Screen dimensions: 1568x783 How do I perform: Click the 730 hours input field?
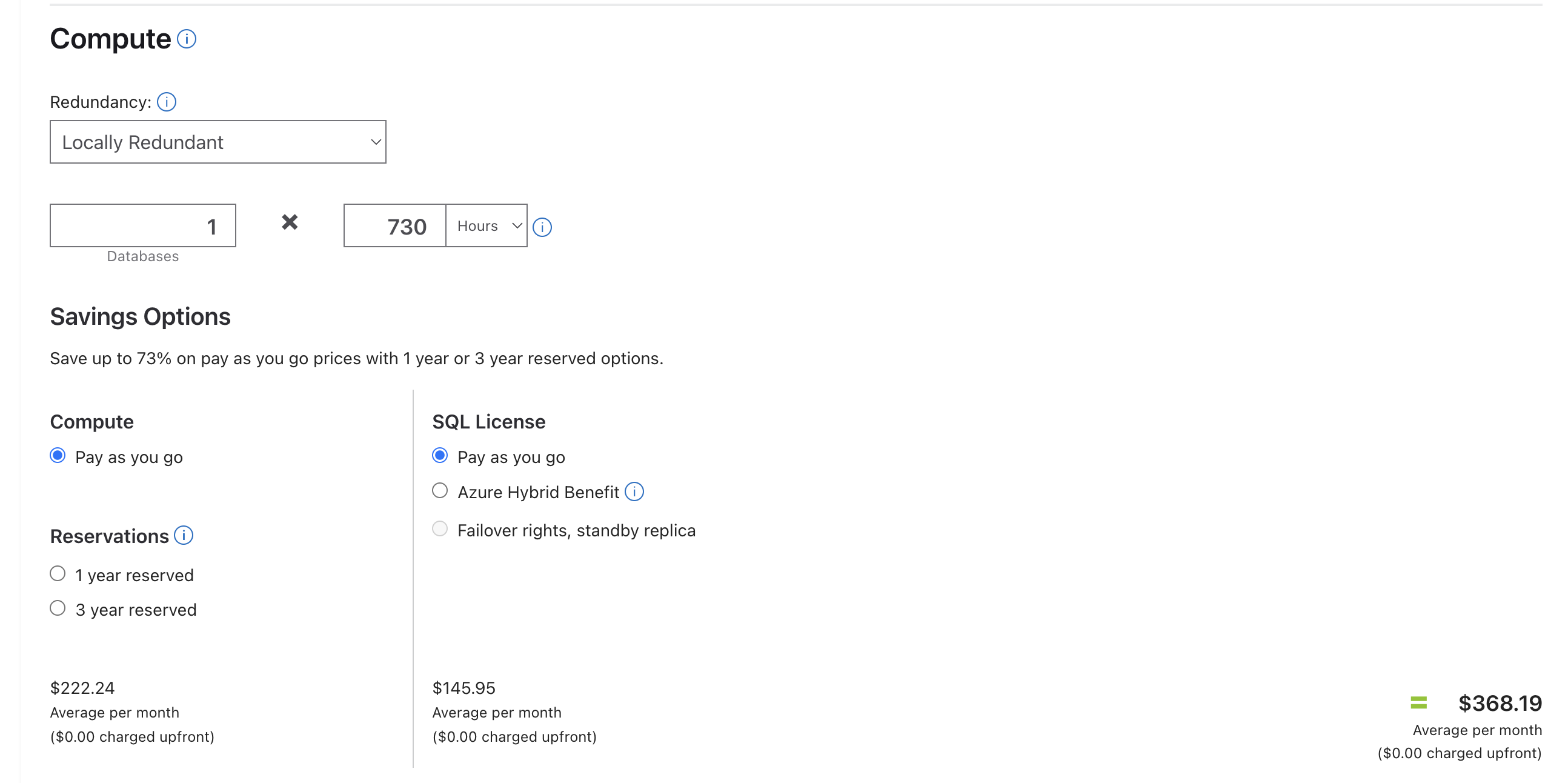tap(395, 226)
